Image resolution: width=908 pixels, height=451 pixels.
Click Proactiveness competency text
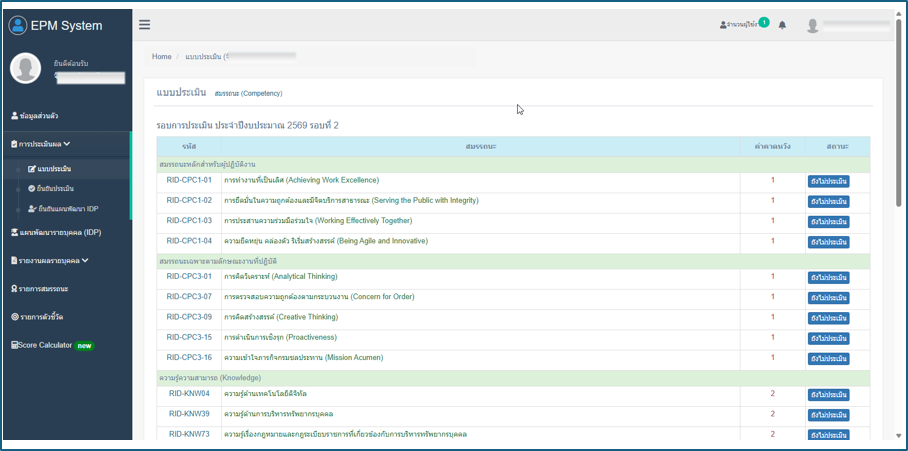point(280,338)
